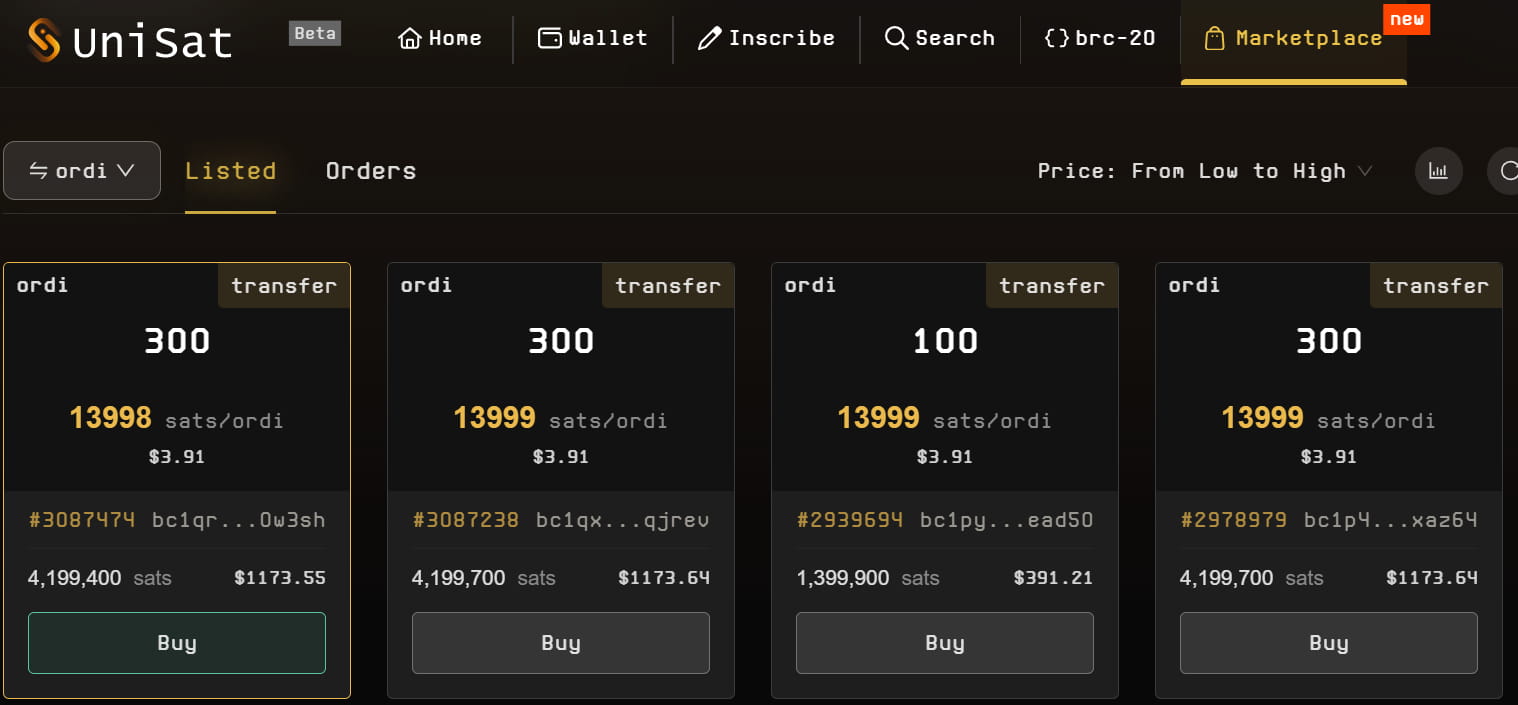Viewport: 1518px width, 705px height.
Task: Click the Beta badge label
Action: 315,33
